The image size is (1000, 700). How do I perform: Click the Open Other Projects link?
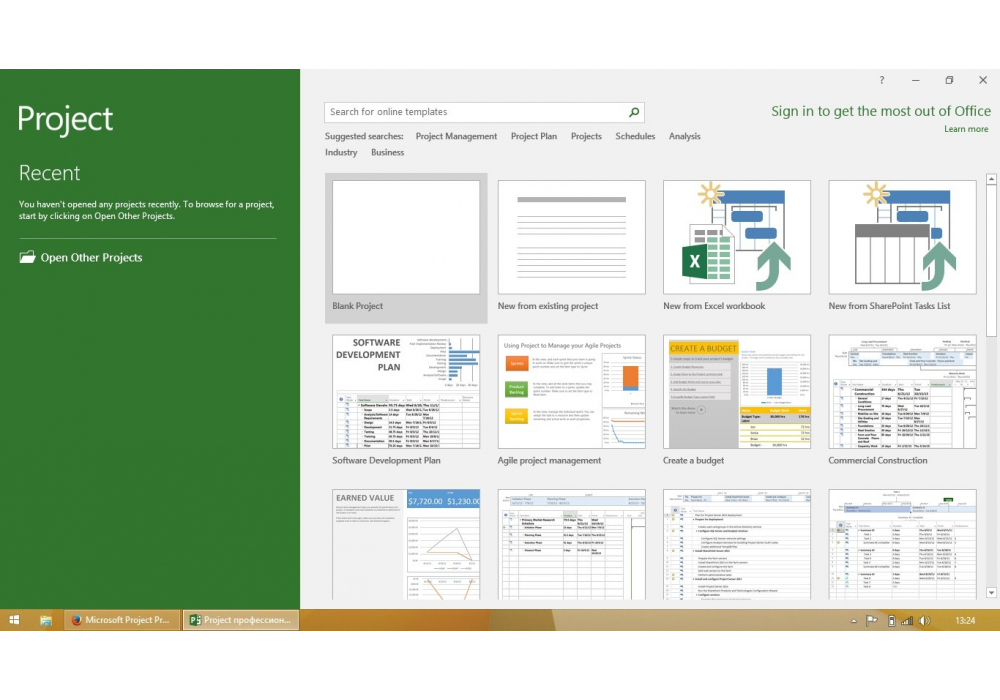(x=91, y=258)
